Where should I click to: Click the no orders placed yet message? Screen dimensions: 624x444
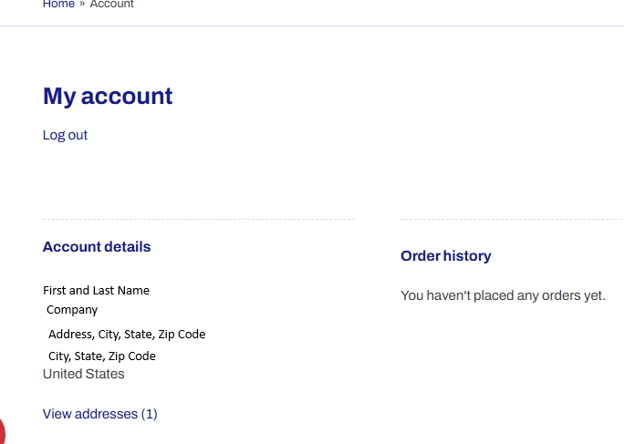tap(503, 296)
